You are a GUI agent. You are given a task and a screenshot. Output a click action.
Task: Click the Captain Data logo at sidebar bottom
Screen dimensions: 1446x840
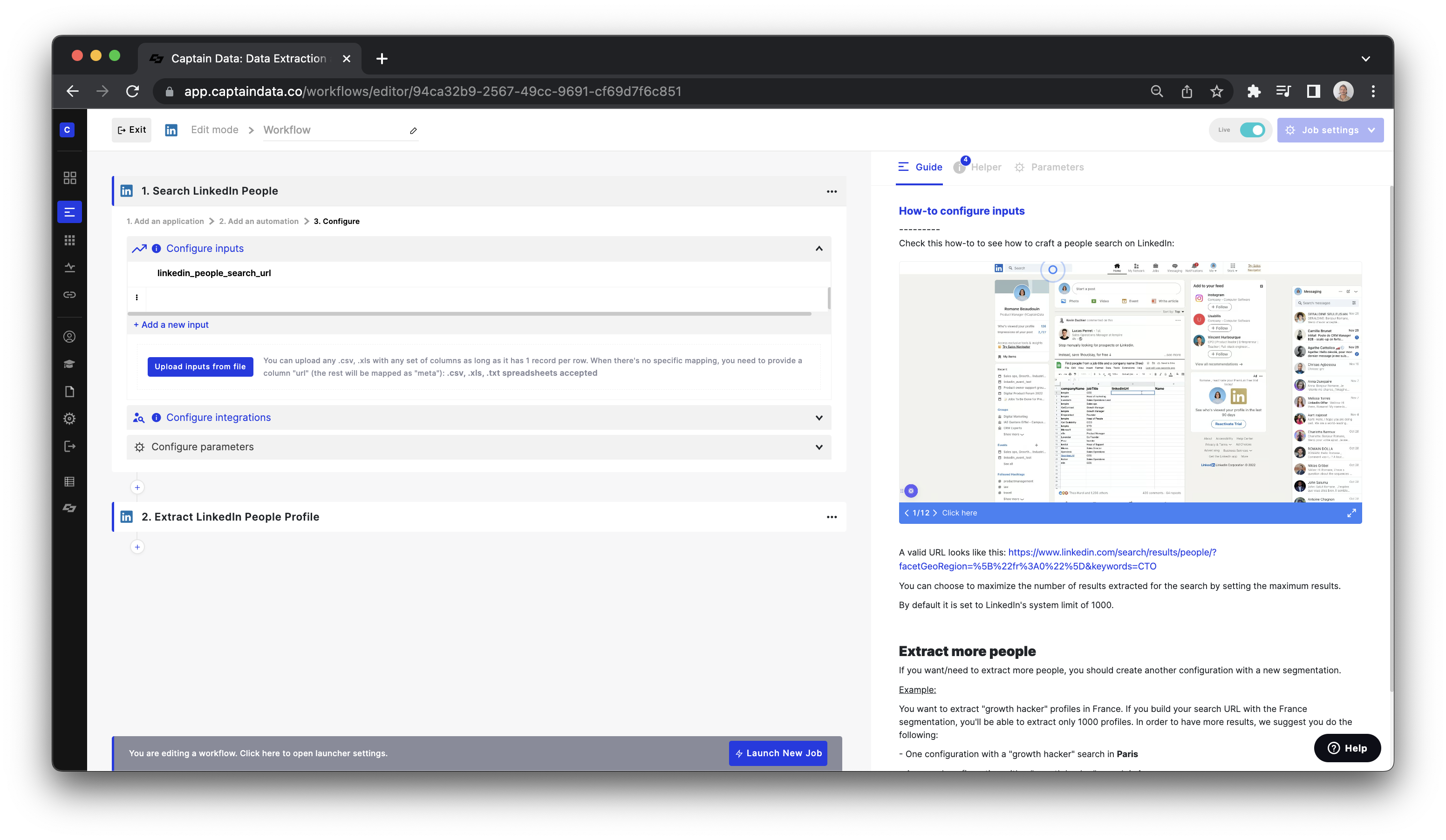coord(69,508)
